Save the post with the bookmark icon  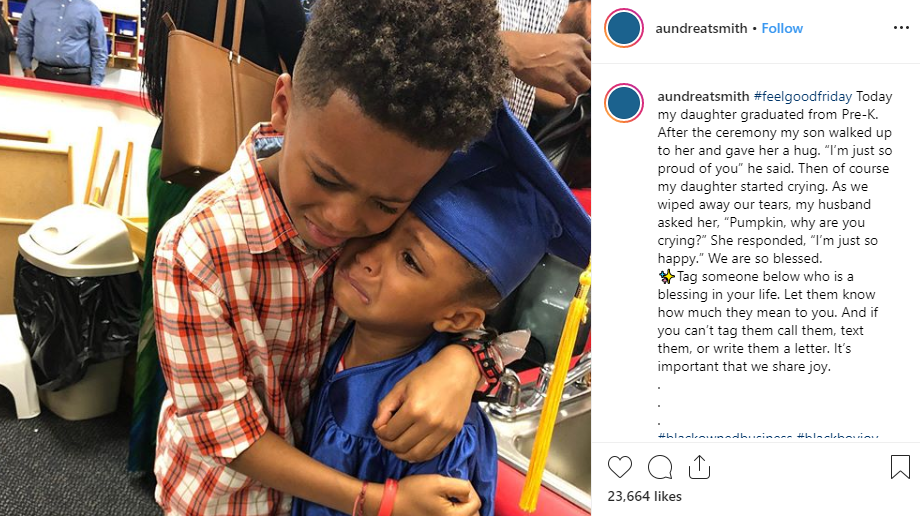pyautogui.click(x=900, y=467)
